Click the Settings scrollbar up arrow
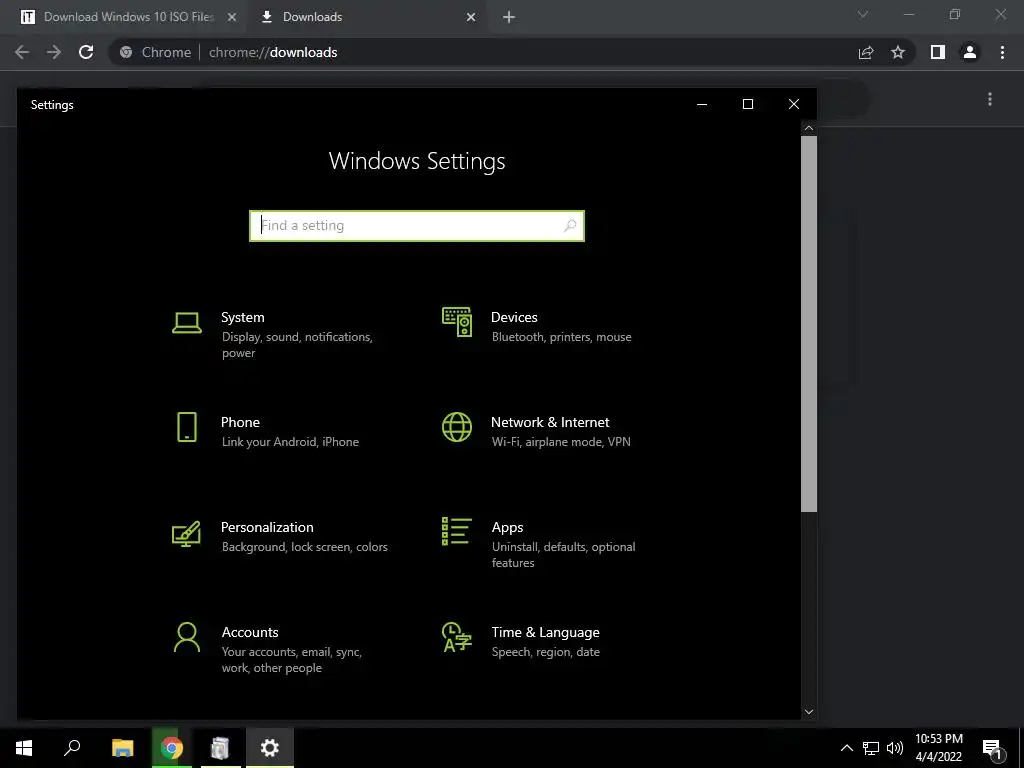This screenshot has height=768, width=1024. [x=808, y=128]
